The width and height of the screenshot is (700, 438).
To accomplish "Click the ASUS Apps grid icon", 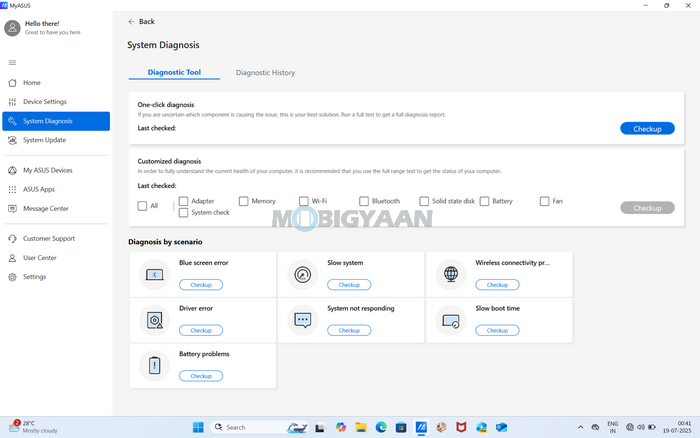I will [12, 189].
